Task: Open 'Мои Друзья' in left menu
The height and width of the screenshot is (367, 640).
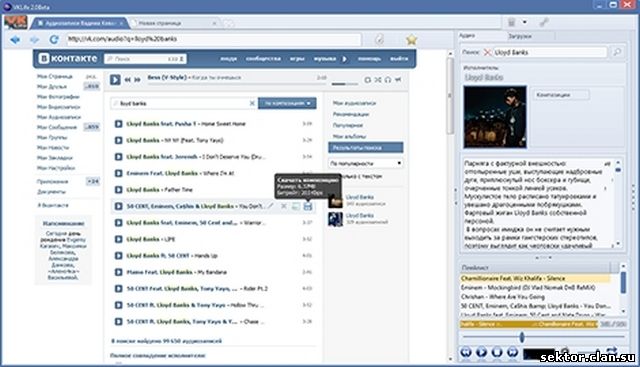Action: (52, 87)
